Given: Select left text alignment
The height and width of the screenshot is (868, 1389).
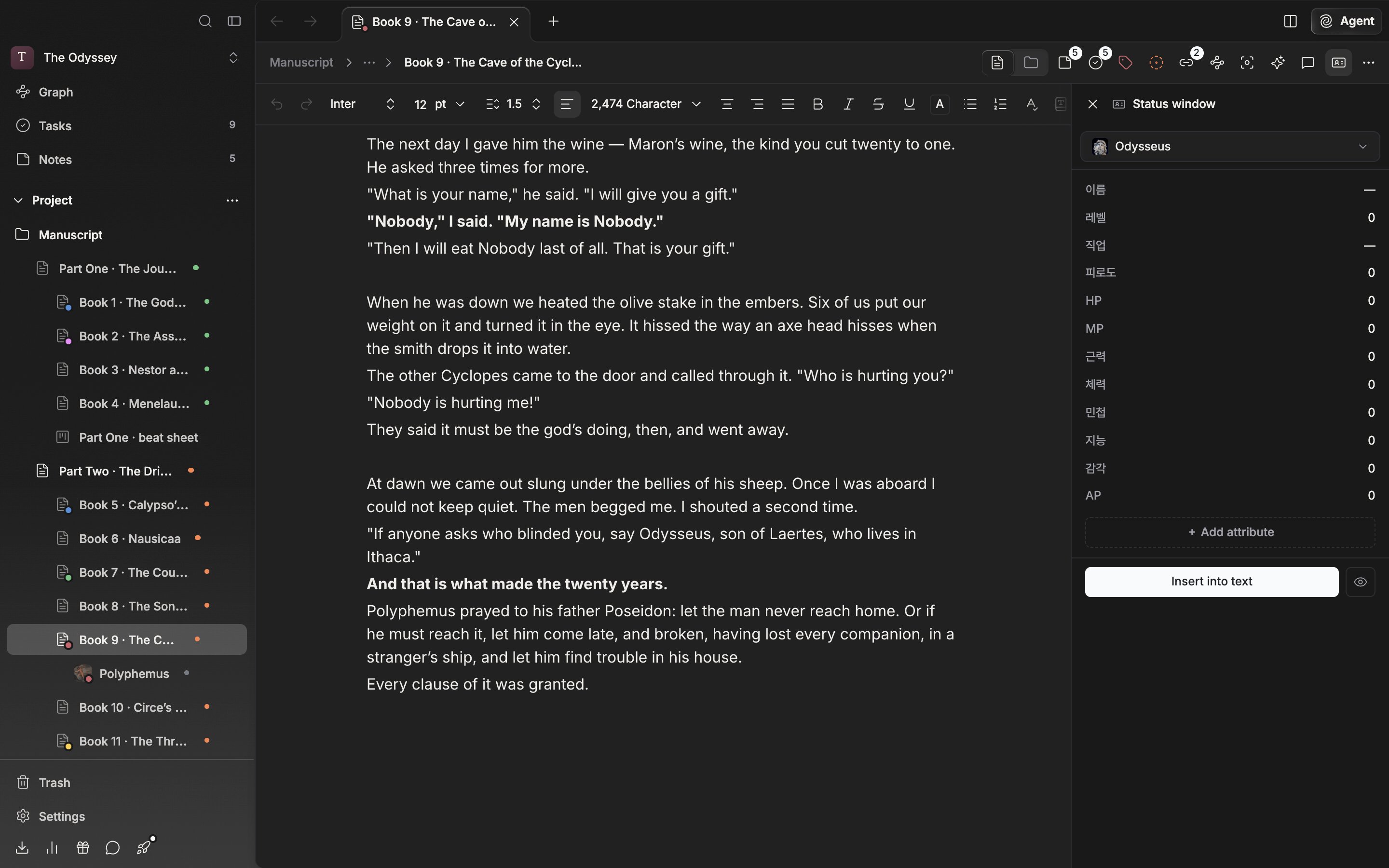Looking at the screenshot, I should 567,104.
